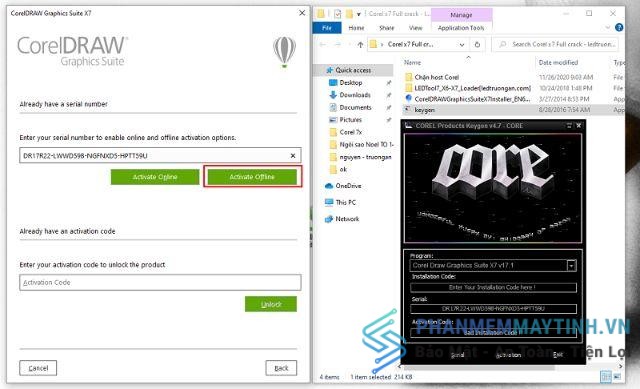Click the Ngôi sao Noel folder in navigation pane
This screenshot has width=640, height=389.
(362, 144)
